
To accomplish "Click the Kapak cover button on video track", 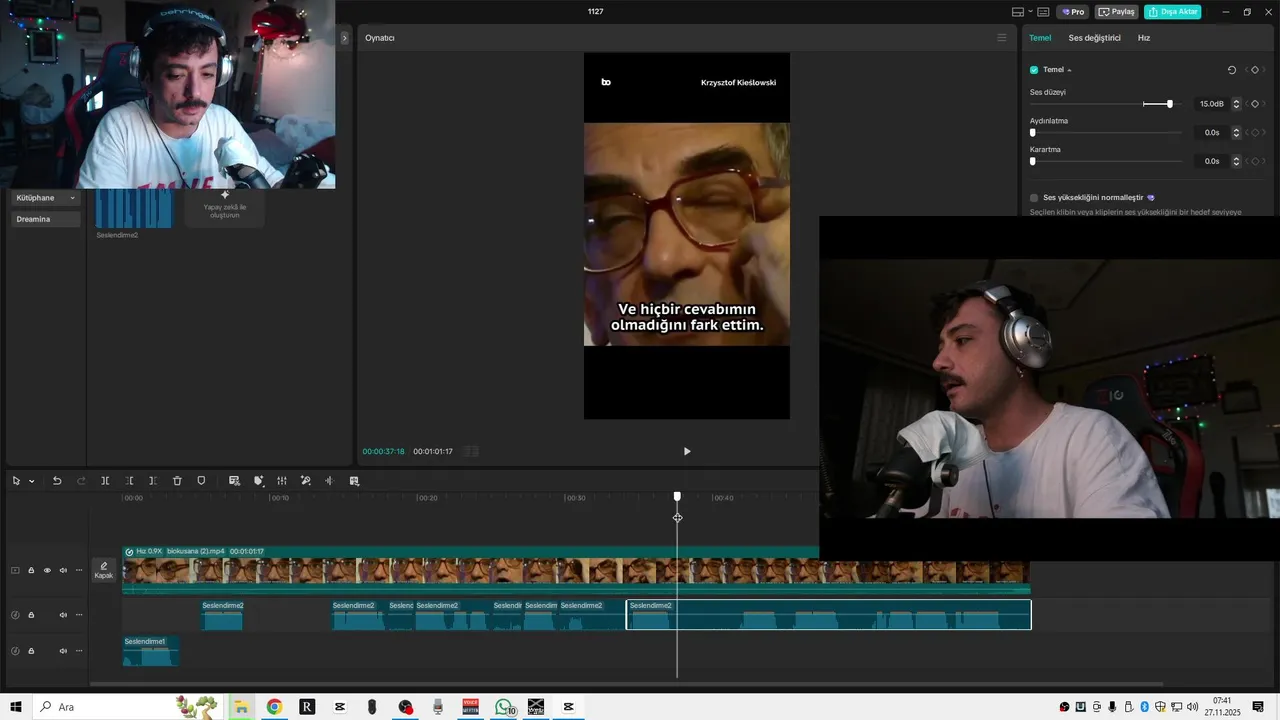I will pyautogui.click(x=104, y=570).
